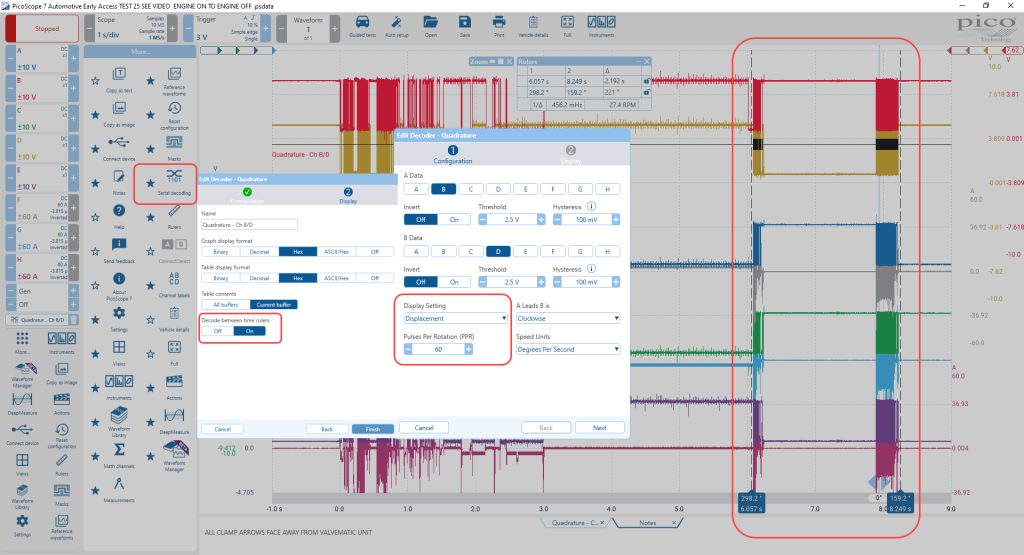Screen dimensions: 1024x555
Task: Decrease B Data Hysteresis with minus
Action: click(557, 282)
